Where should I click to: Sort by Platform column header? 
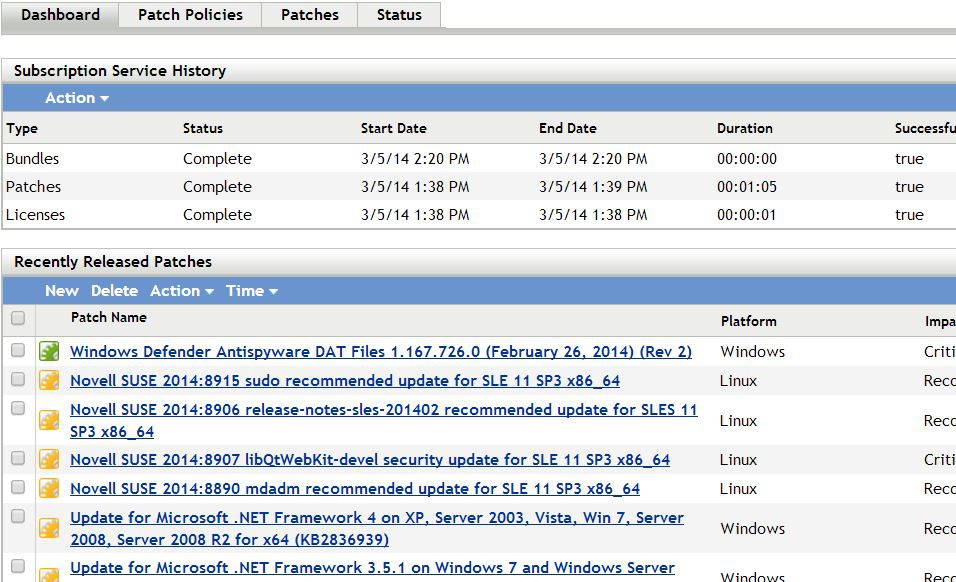749,321
